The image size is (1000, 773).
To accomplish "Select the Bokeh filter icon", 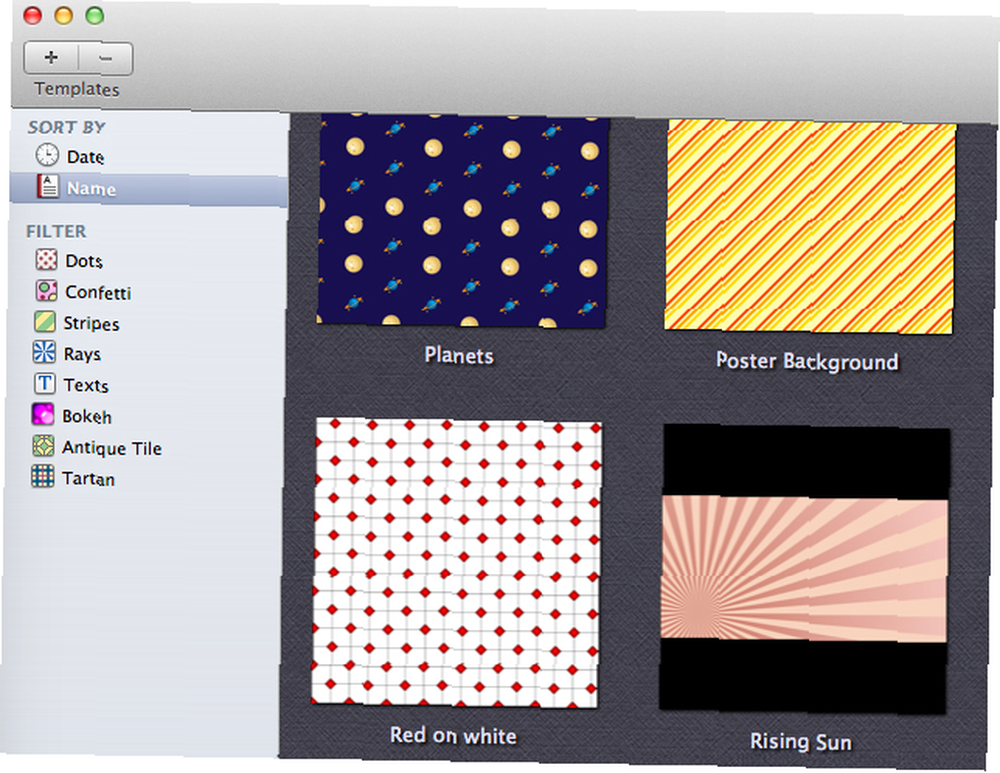I will point(43,414).
